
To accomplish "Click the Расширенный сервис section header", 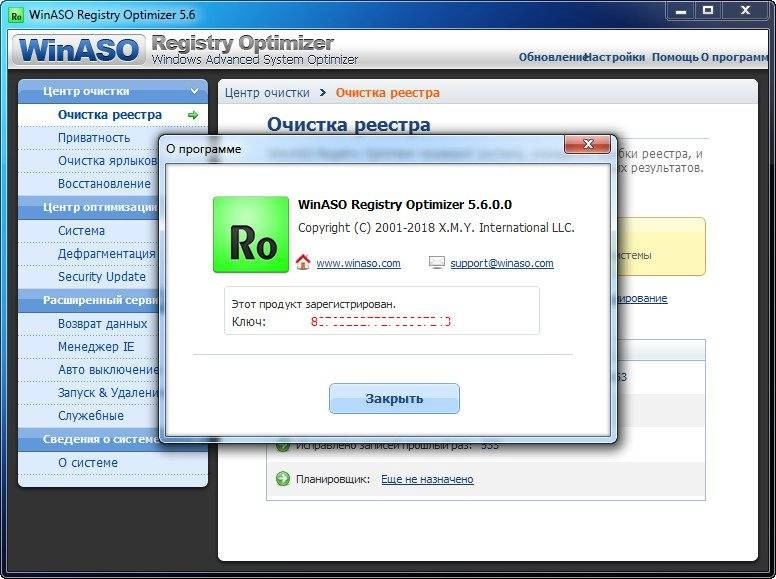I will pyautogui.click(x=89, y=300).
